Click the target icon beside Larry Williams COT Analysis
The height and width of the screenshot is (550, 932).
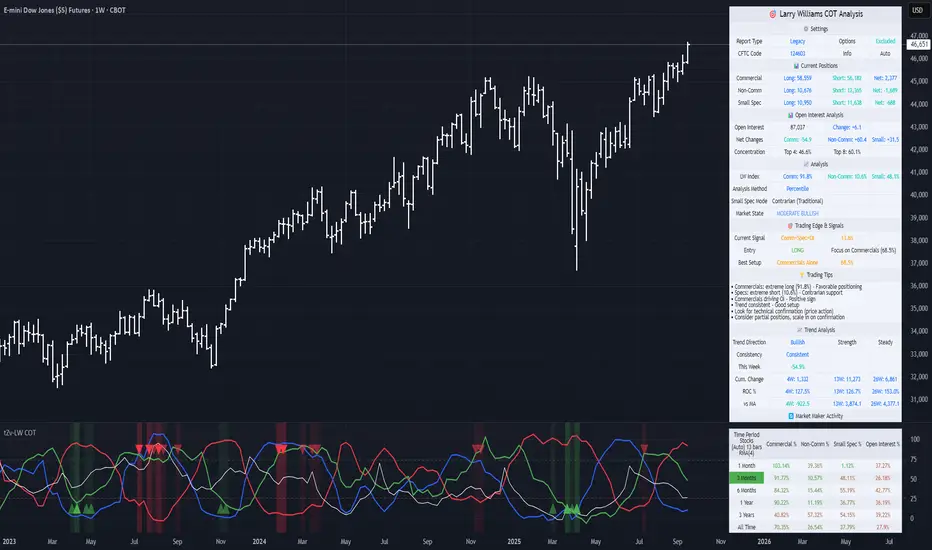[772, 14]
